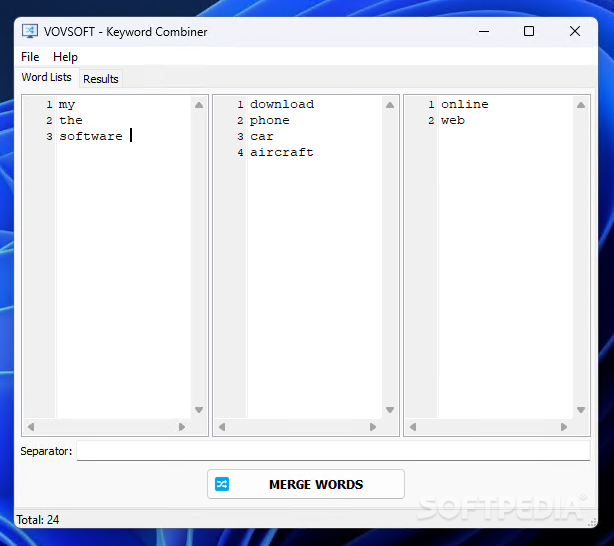Click scroll down arrow in third word list

coord(581,410)
